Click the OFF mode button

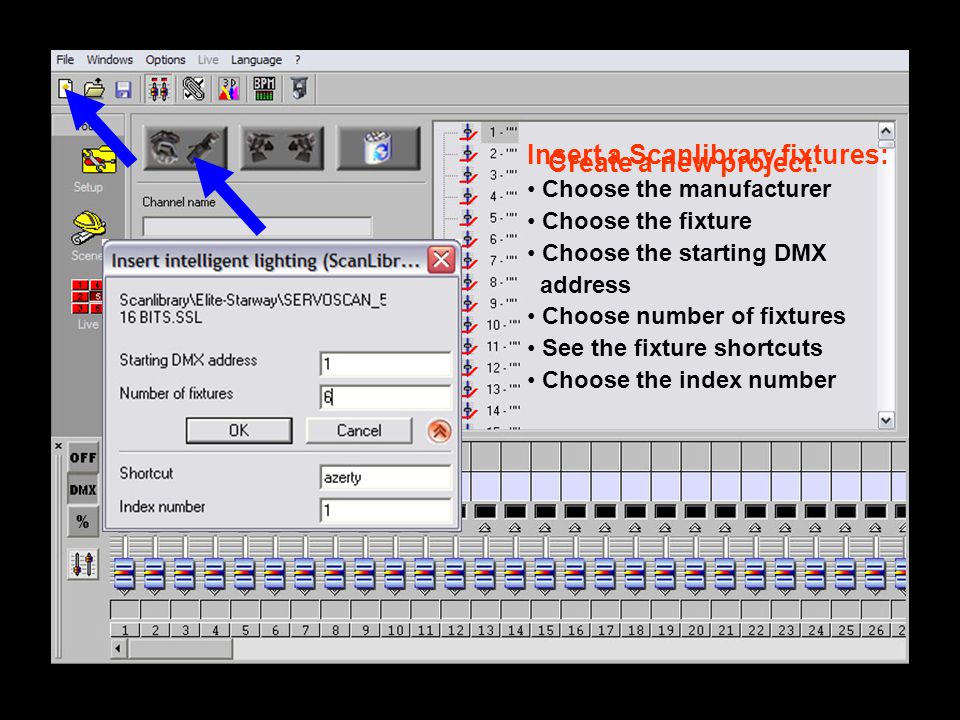(83, 457)
